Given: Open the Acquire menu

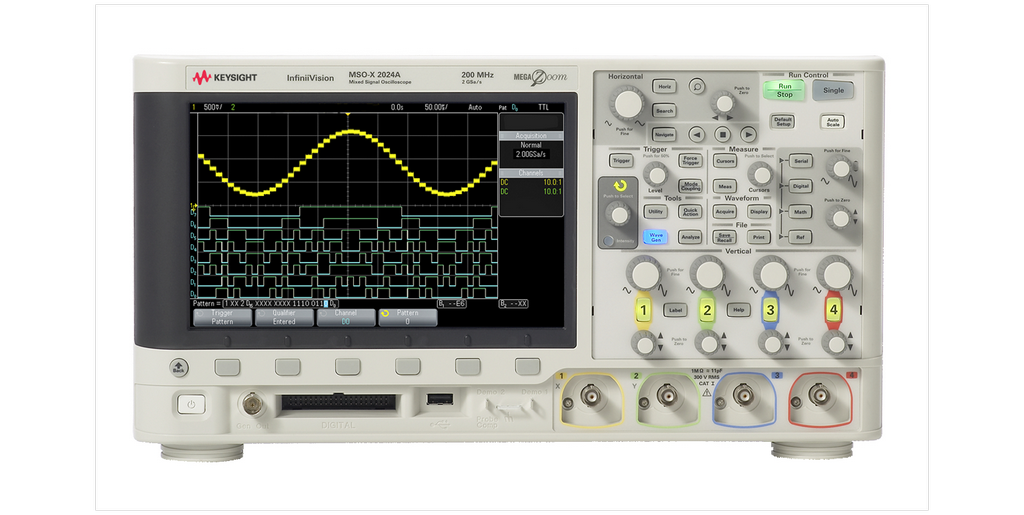Looking at the screenshot, I should 725,212.
